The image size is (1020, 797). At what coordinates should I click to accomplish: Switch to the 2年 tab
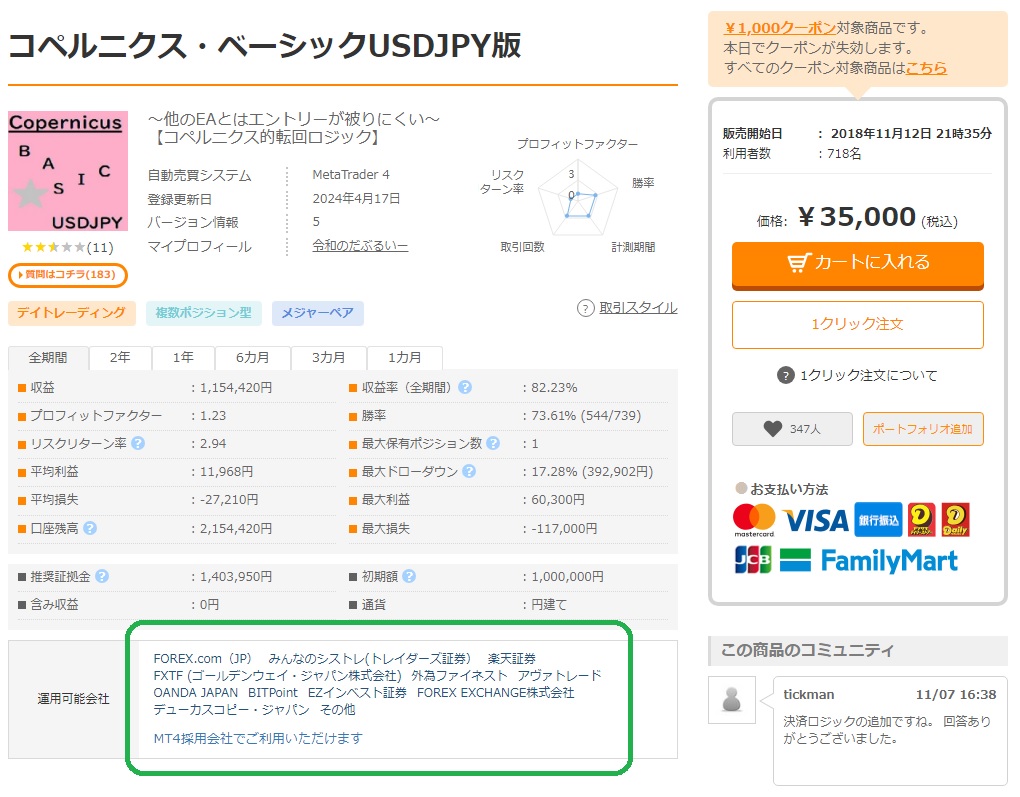tap(120, 358)
